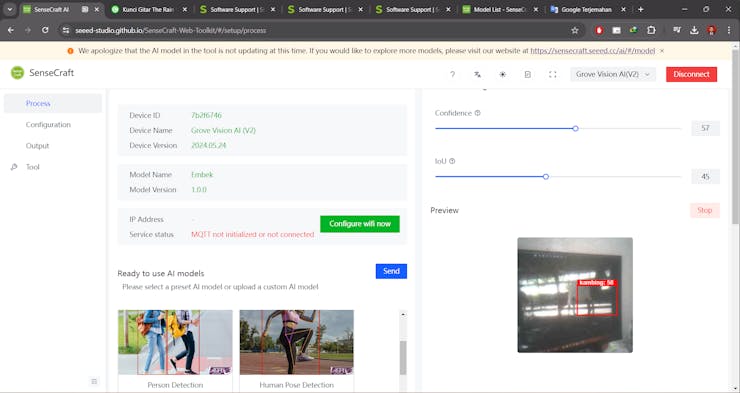
Task: Click the orange warning icon in banner
Action: coord(70,50)
